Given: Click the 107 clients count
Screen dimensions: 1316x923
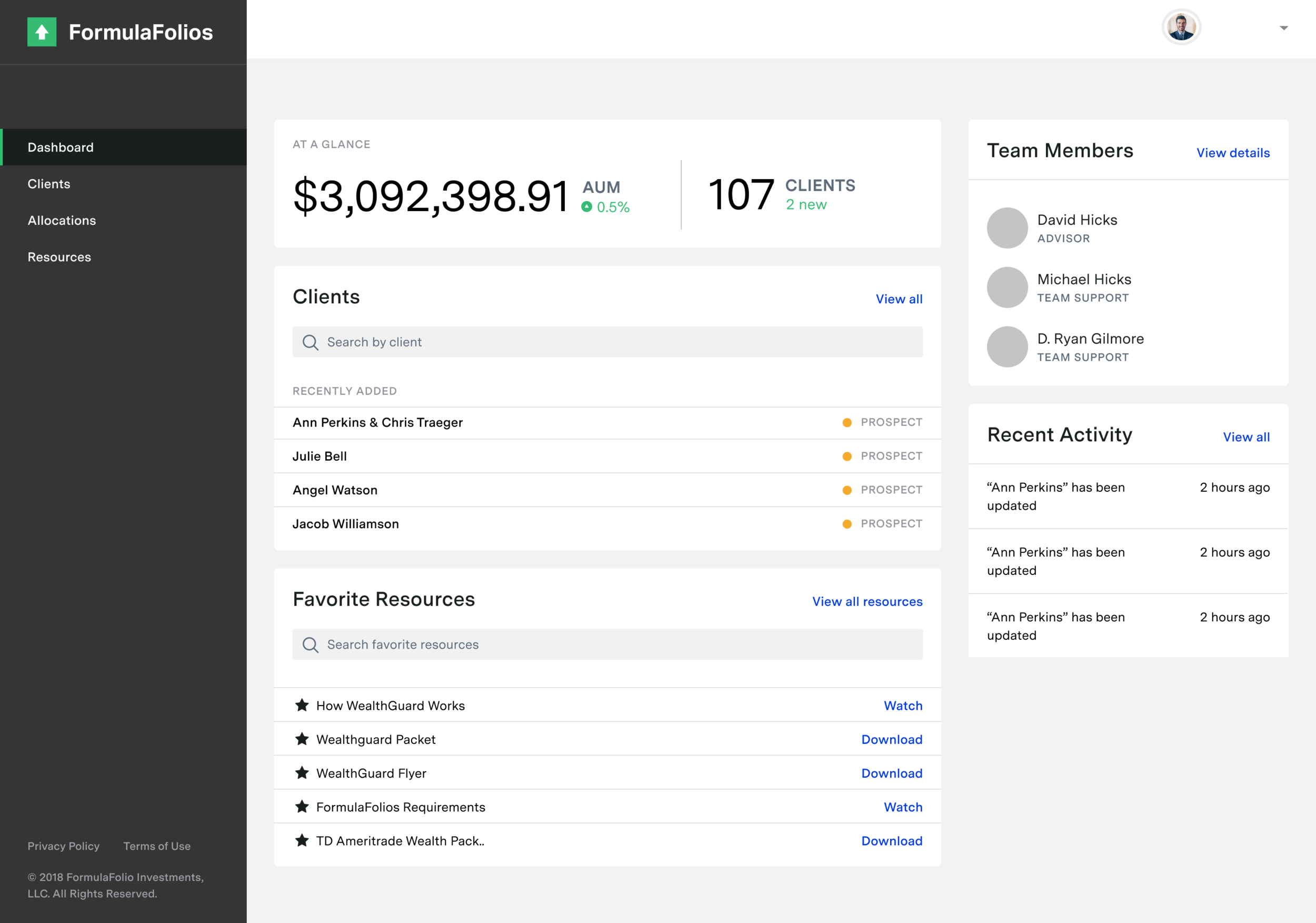Looking at the screenshot, I should [741, 195].
